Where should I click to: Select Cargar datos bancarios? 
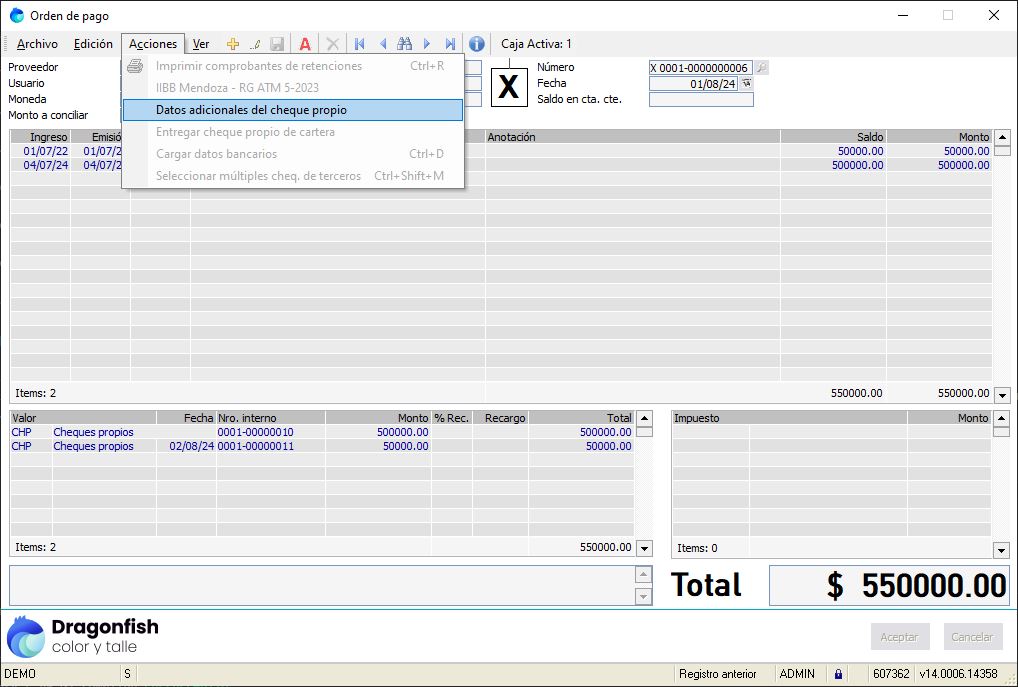(x=293, y=154)
